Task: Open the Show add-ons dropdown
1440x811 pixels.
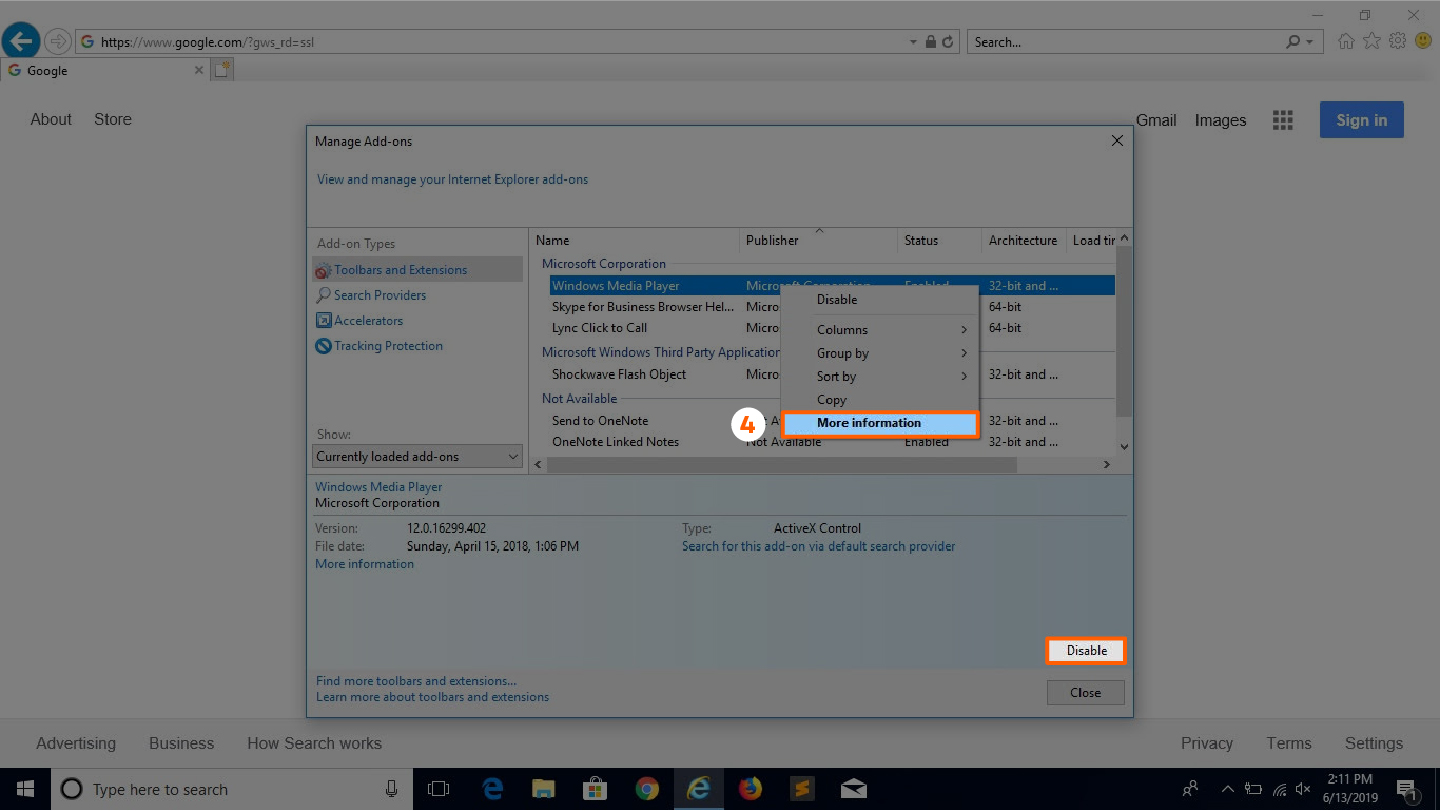Action: point(417,456)
